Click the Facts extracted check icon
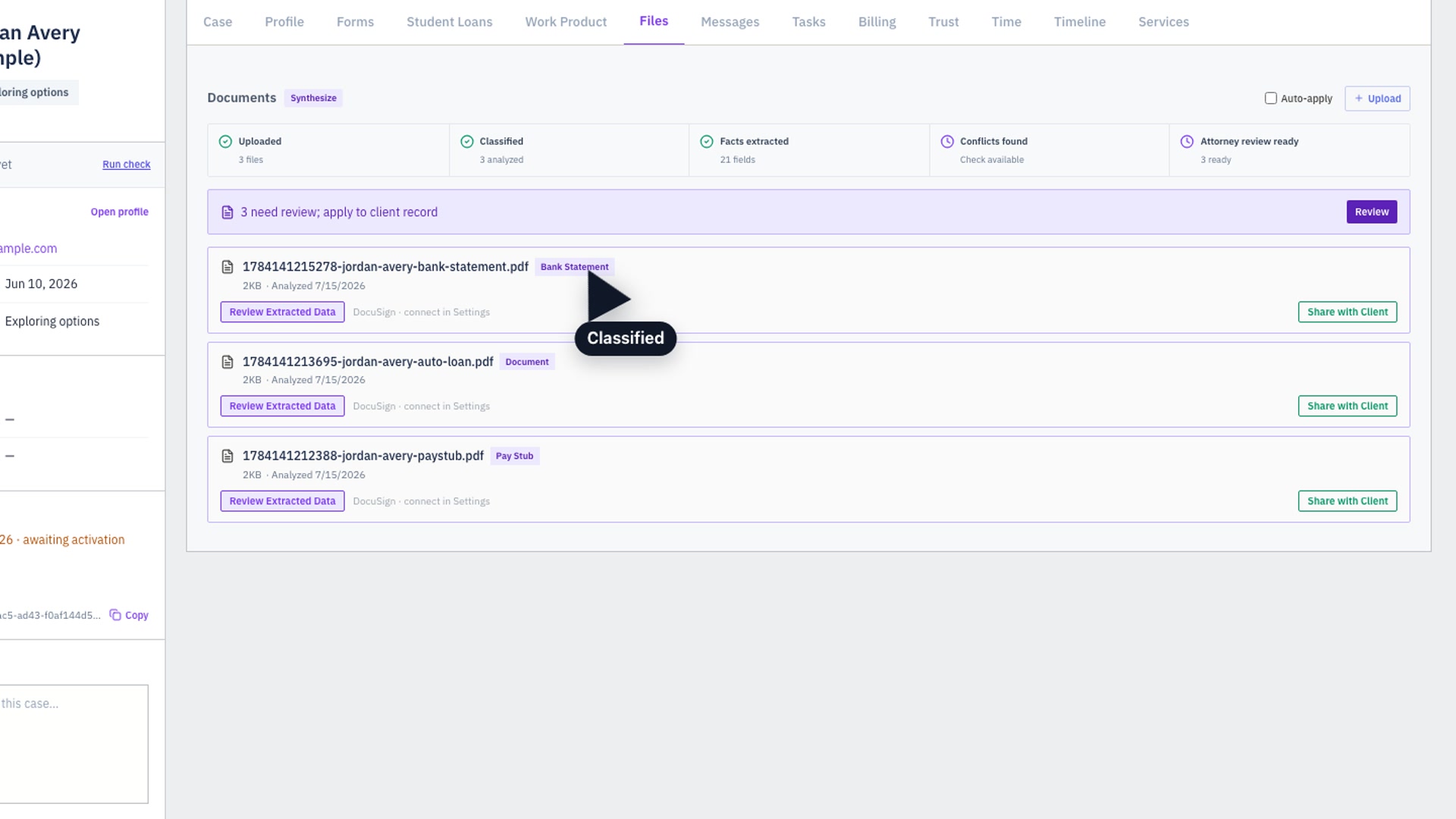This screenshot has width=1456, height=819. point(707,142)
